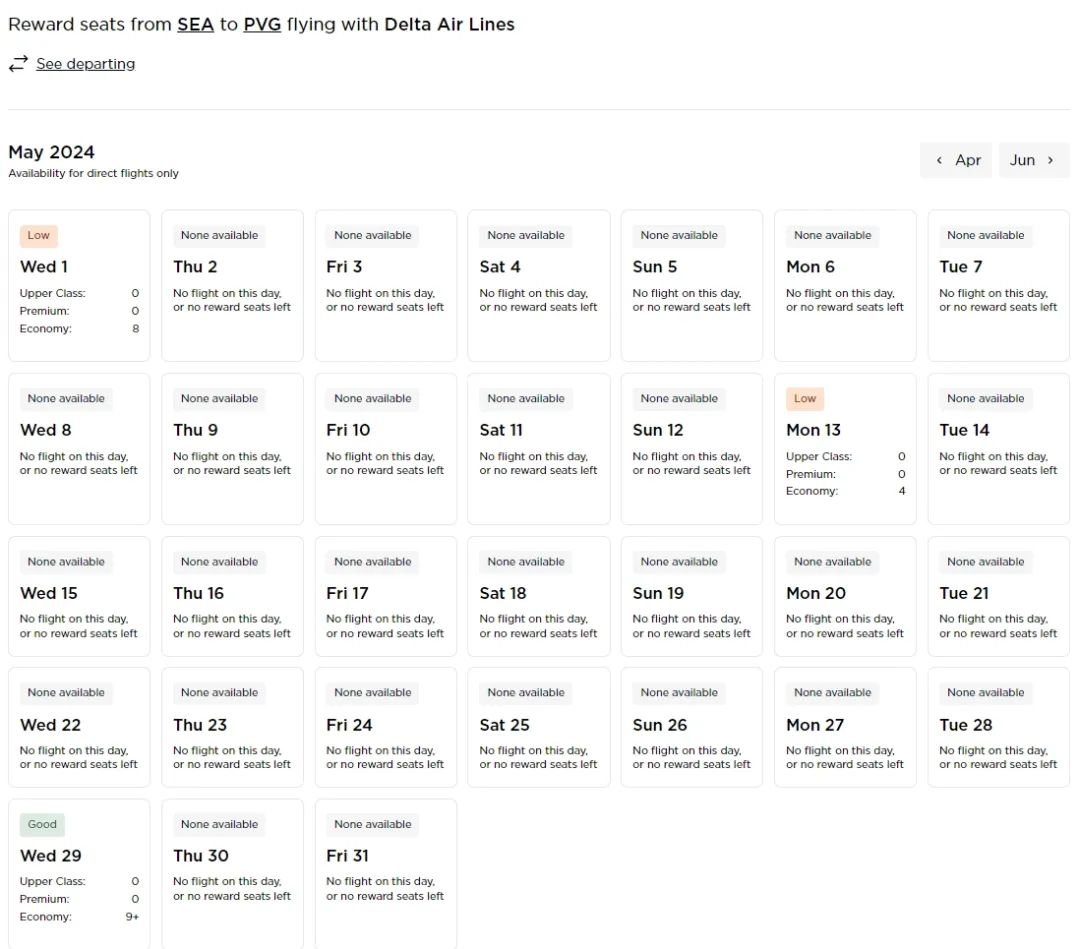Click the PVG destination airport link

click(x=262, y=24)
